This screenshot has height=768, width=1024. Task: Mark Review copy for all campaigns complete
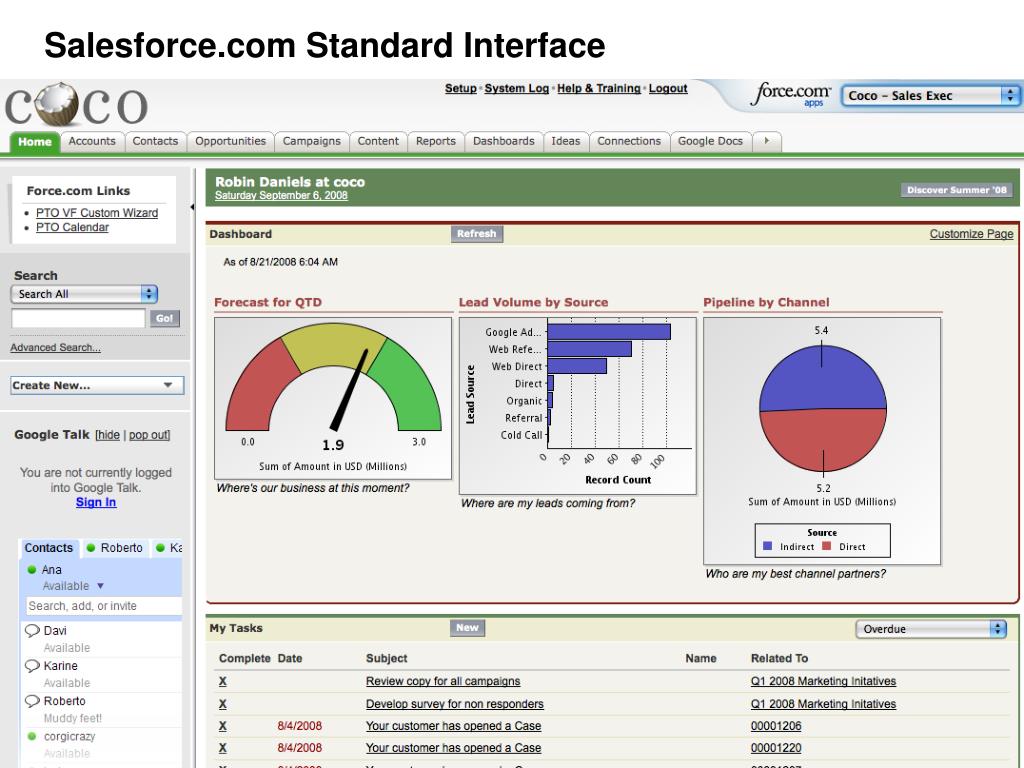tap(223, 681)
